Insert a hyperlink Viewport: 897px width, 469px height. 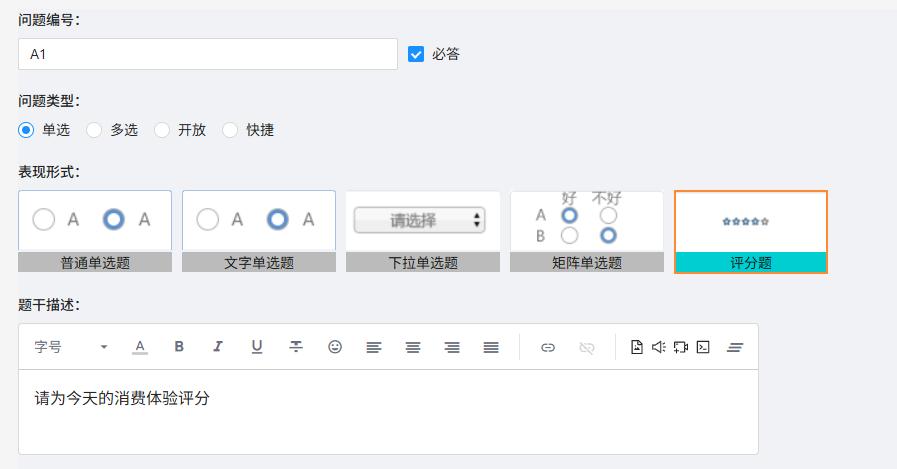(547, 347)
